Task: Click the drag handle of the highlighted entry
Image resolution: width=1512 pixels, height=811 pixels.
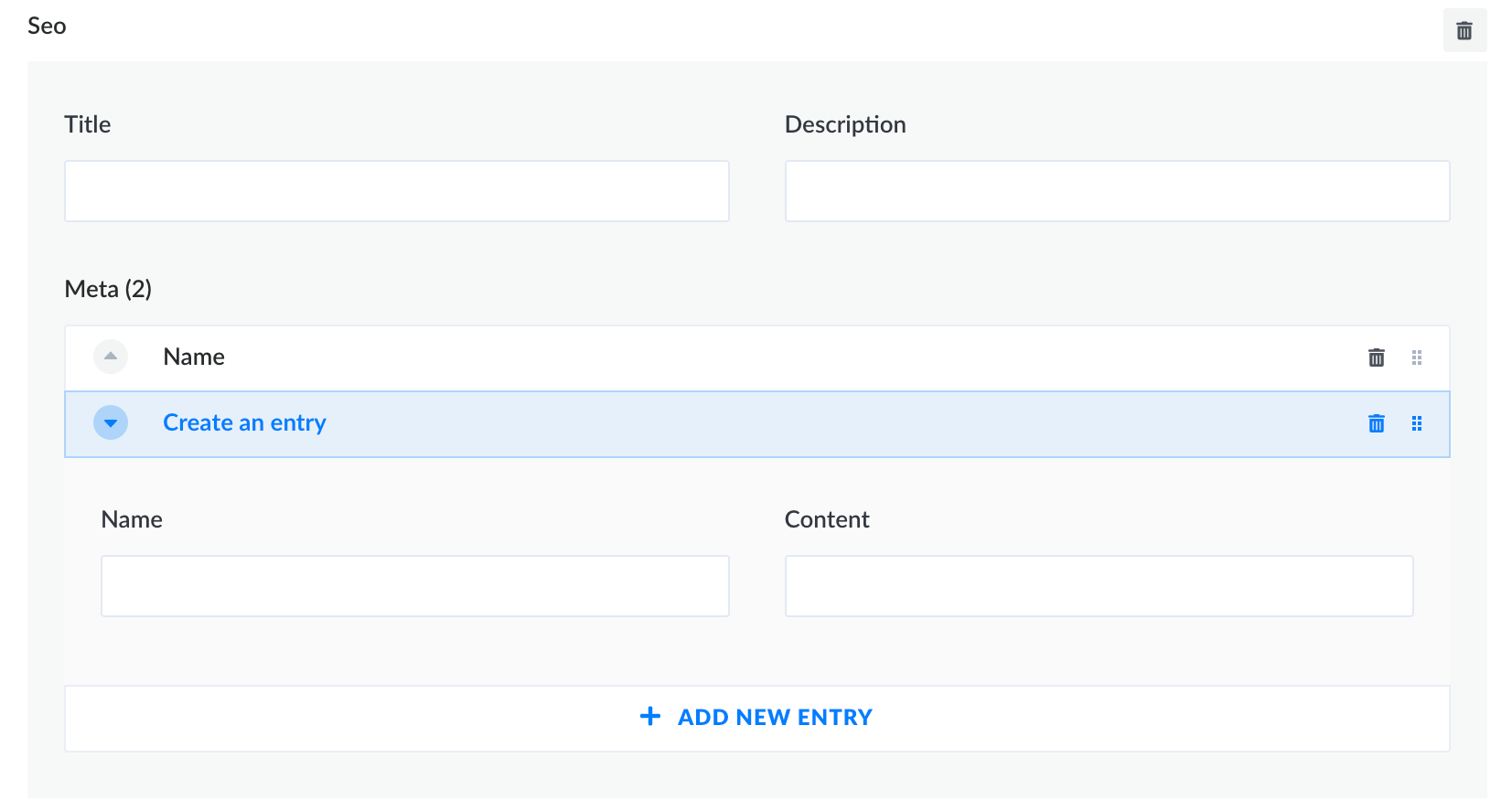Action: click(1417, 423)
